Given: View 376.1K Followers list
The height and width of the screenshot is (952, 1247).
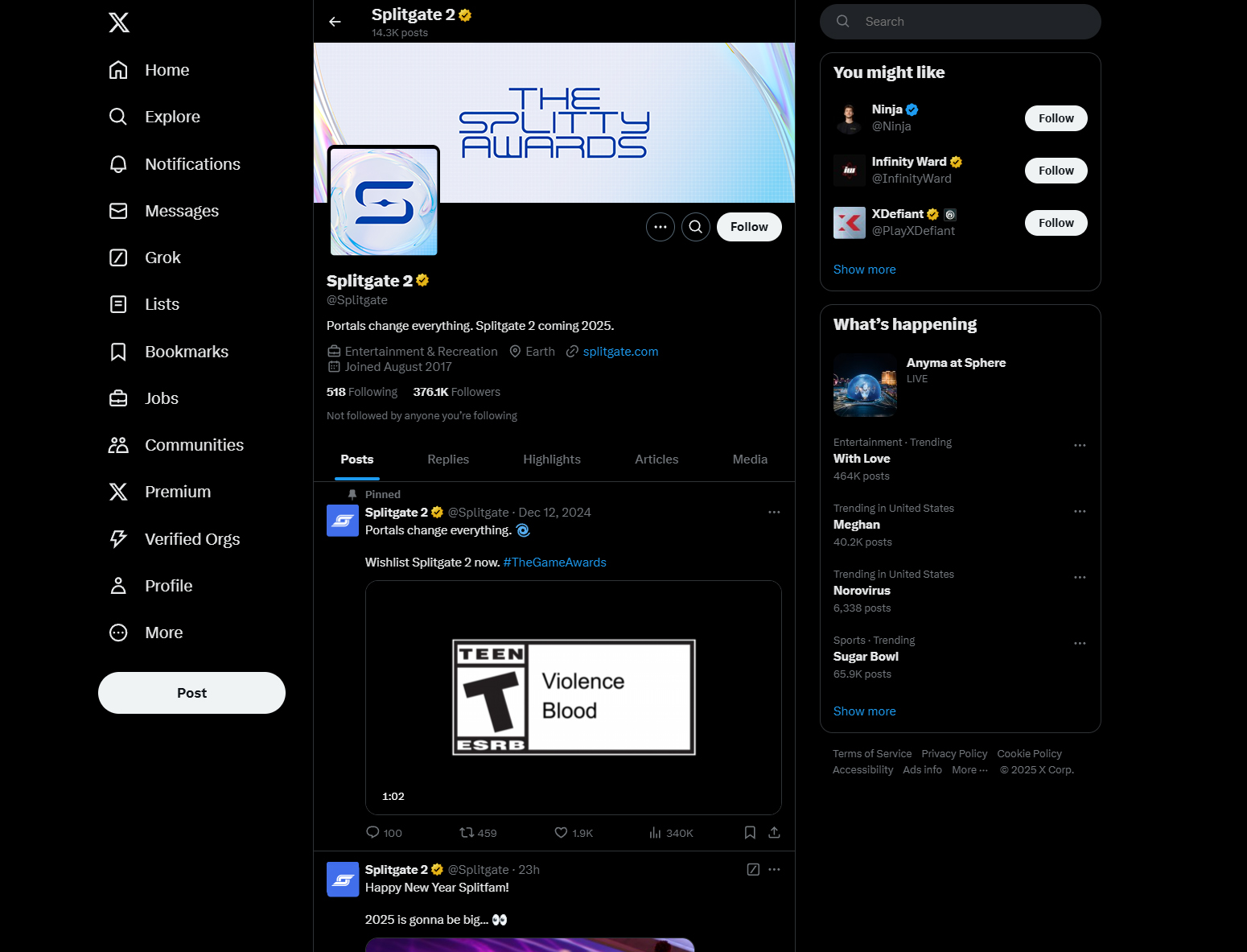Looking at the screenshot, I should point(456,392).
